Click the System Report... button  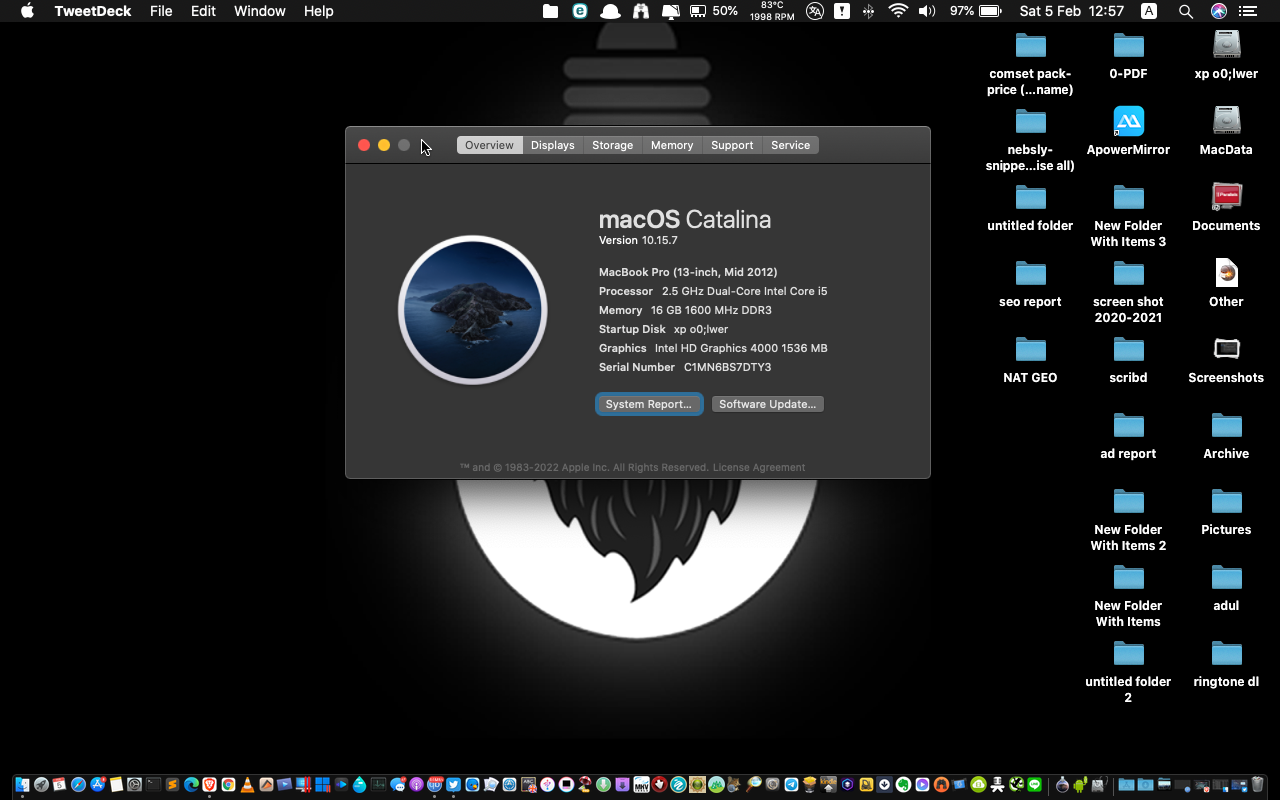(x=649, y=404)
